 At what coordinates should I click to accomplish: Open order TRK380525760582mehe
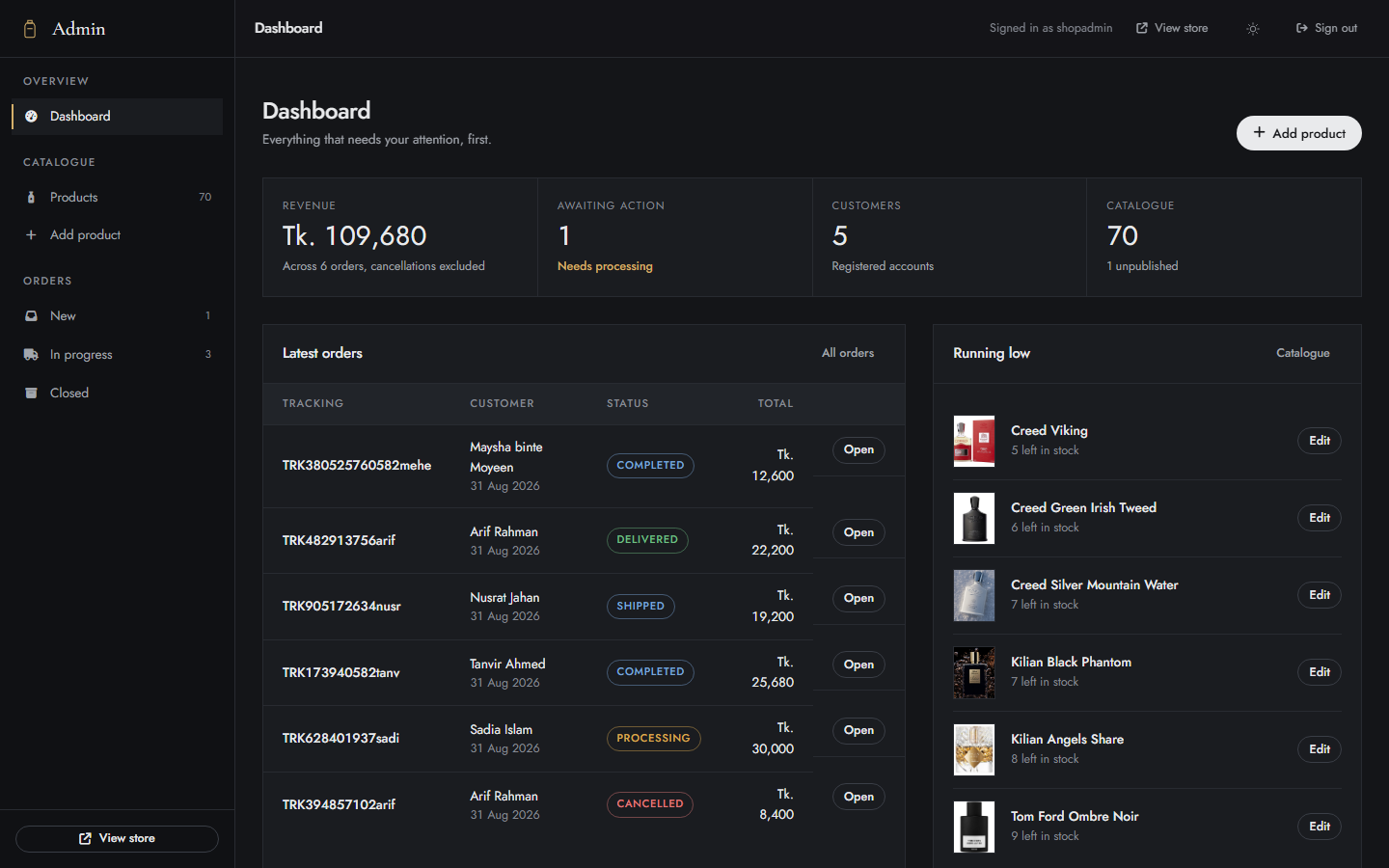tap(858, 449)
